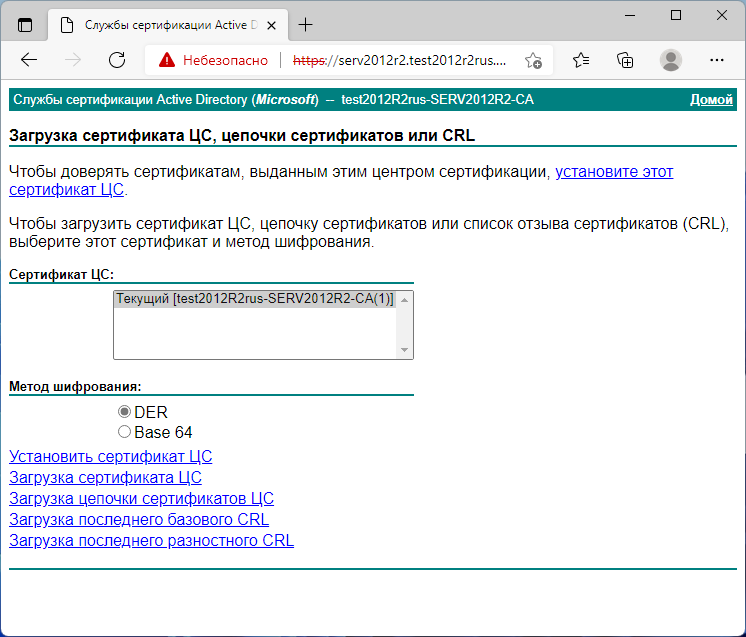Close the Службы сертификации Active Directory tab

pyautogui.click(x=271, y=25)
